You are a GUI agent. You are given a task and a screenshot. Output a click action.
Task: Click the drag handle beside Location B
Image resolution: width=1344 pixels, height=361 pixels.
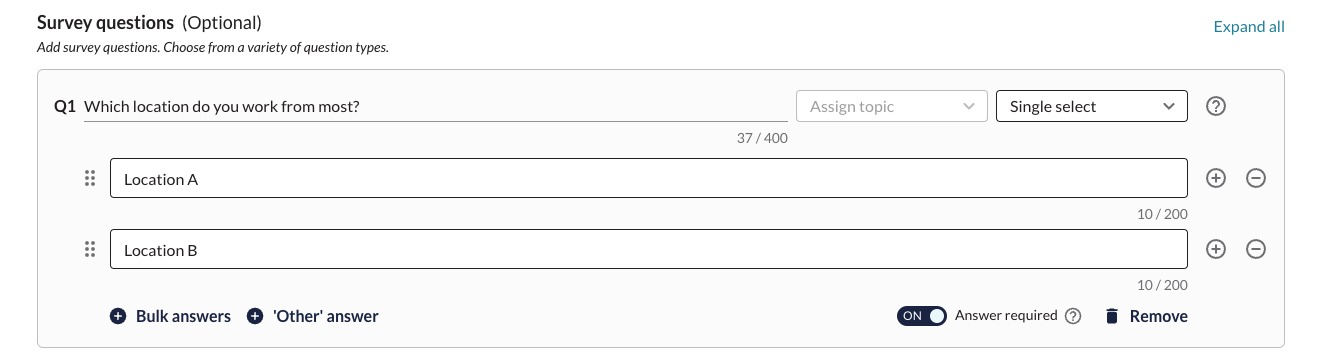90,250
